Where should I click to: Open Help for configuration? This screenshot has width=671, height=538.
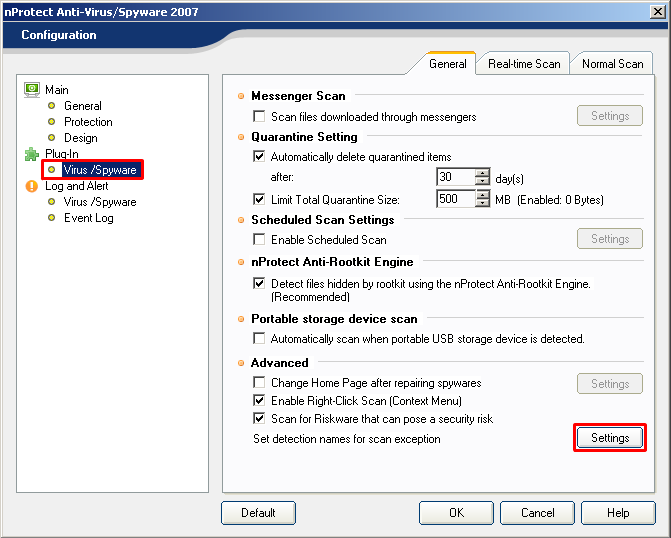click(x=618, y=513)
